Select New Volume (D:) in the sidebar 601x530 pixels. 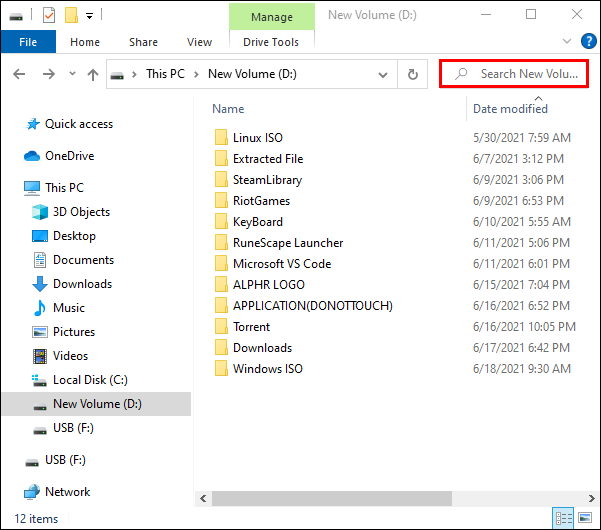pyautogui.click(x=97, y=404)
